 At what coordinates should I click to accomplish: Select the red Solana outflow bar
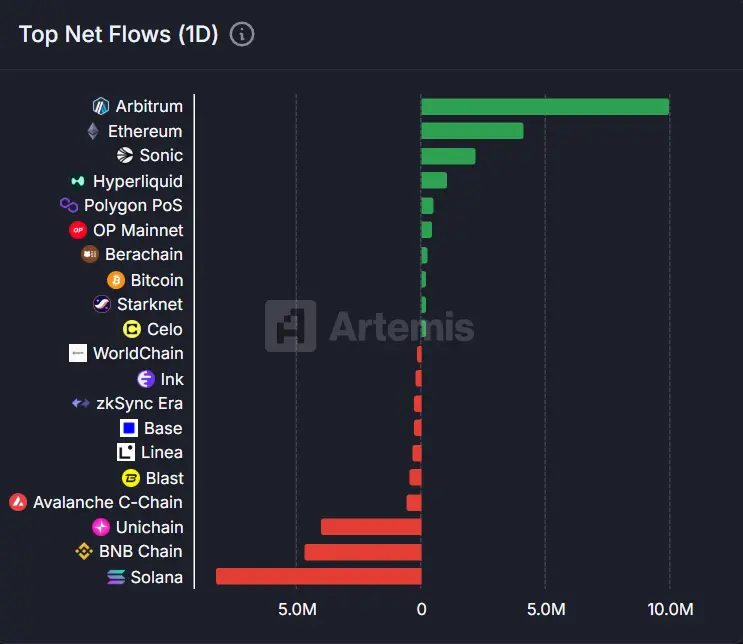click(x=318, y=576)
